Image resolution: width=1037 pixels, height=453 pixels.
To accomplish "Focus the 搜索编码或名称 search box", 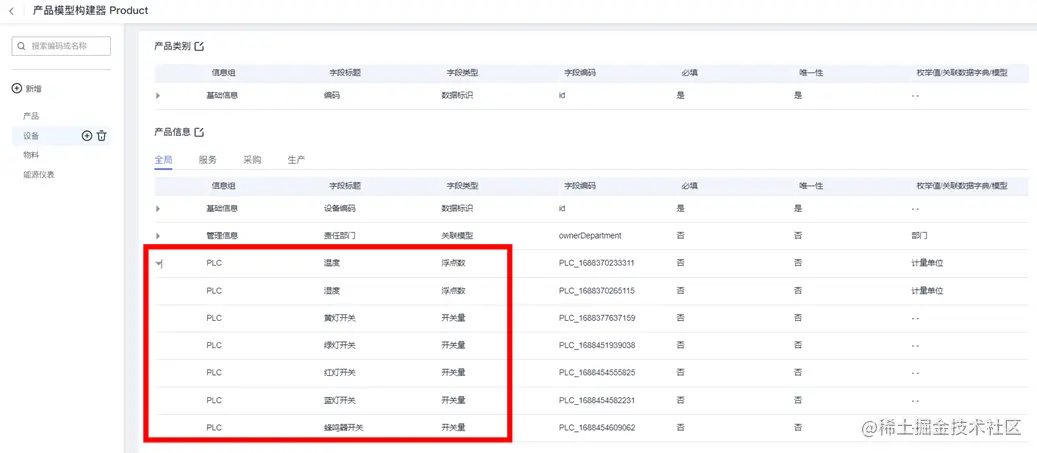I will (61, 46).
